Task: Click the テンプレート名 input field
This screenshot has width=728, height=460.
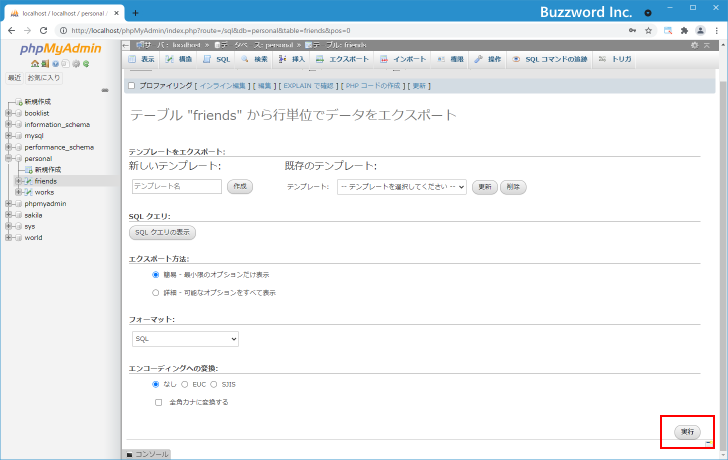Action: click(177, 187)
